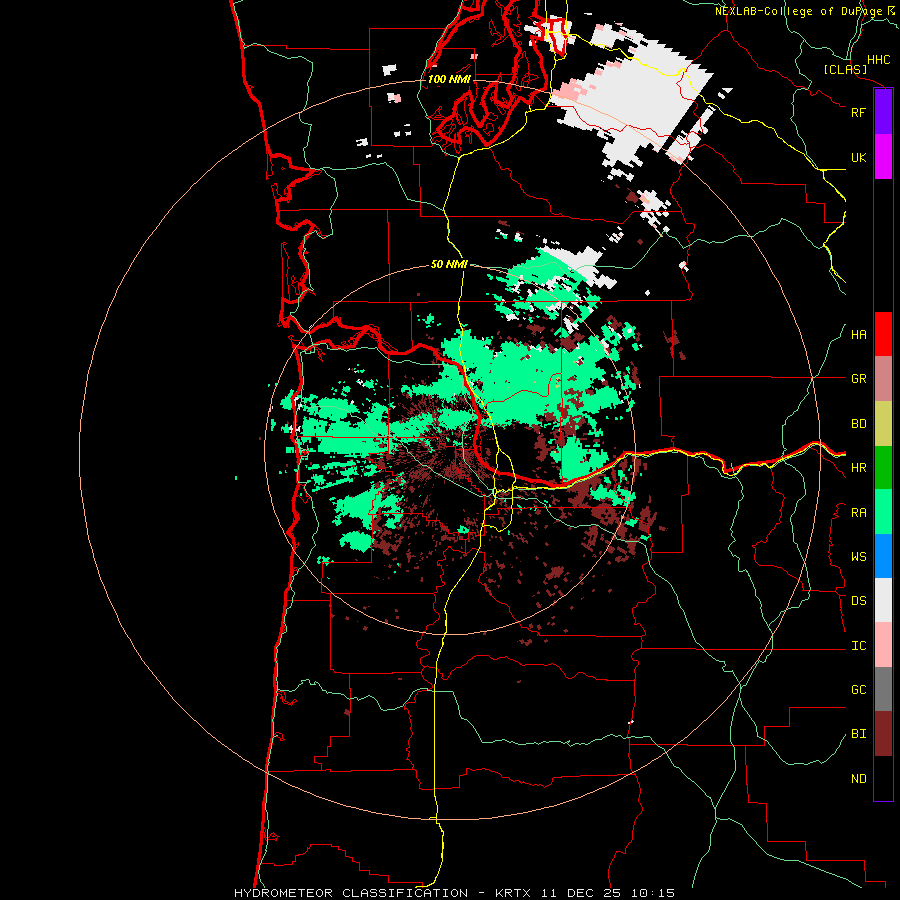Click the "HHC" product label
The height and width of the screenshot is (900, 900).
point(878,60)
